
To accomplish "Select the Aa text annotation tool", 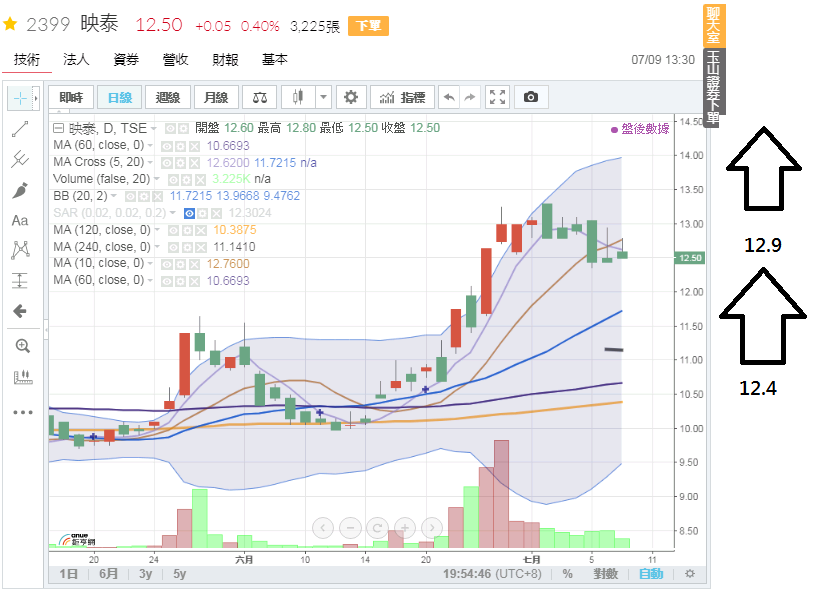I will (20, 220).
